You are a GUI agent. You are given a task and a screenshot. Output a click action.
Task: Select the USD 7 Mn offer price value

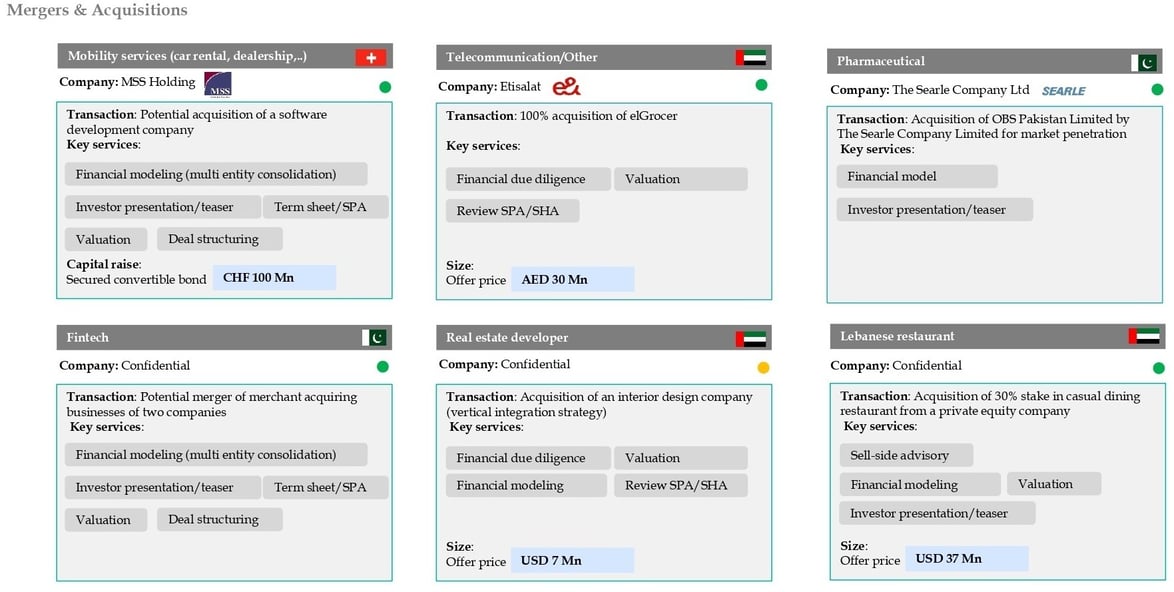coord(573,561)
